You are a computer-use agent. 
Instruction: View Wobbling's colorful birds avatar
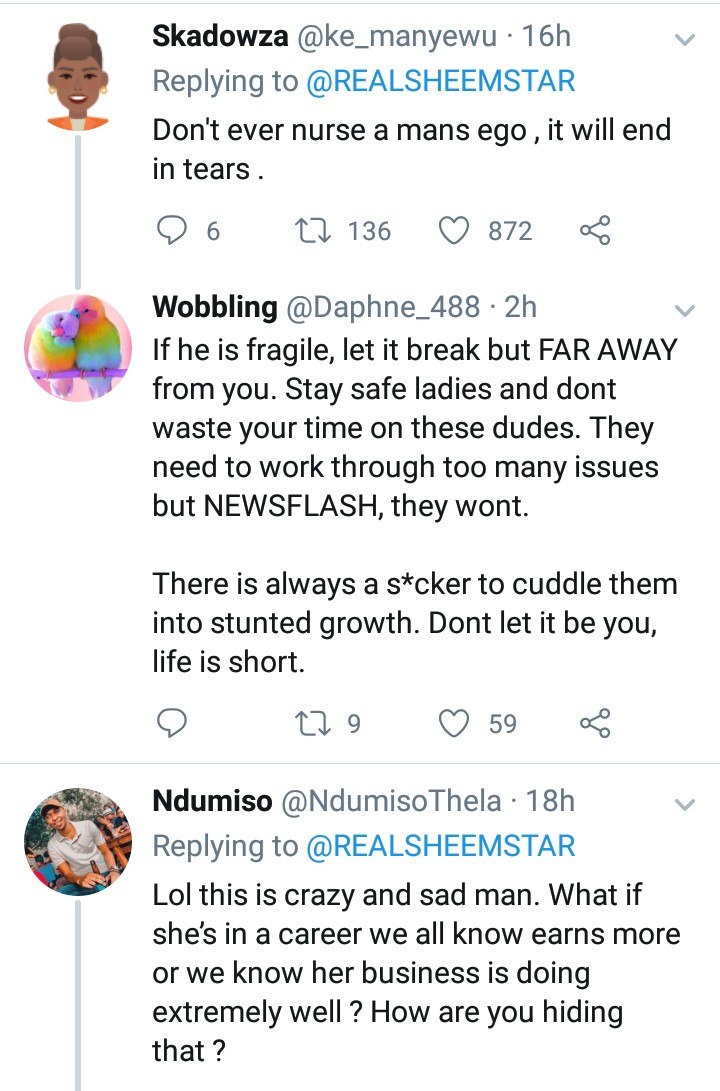click(78, 347)
